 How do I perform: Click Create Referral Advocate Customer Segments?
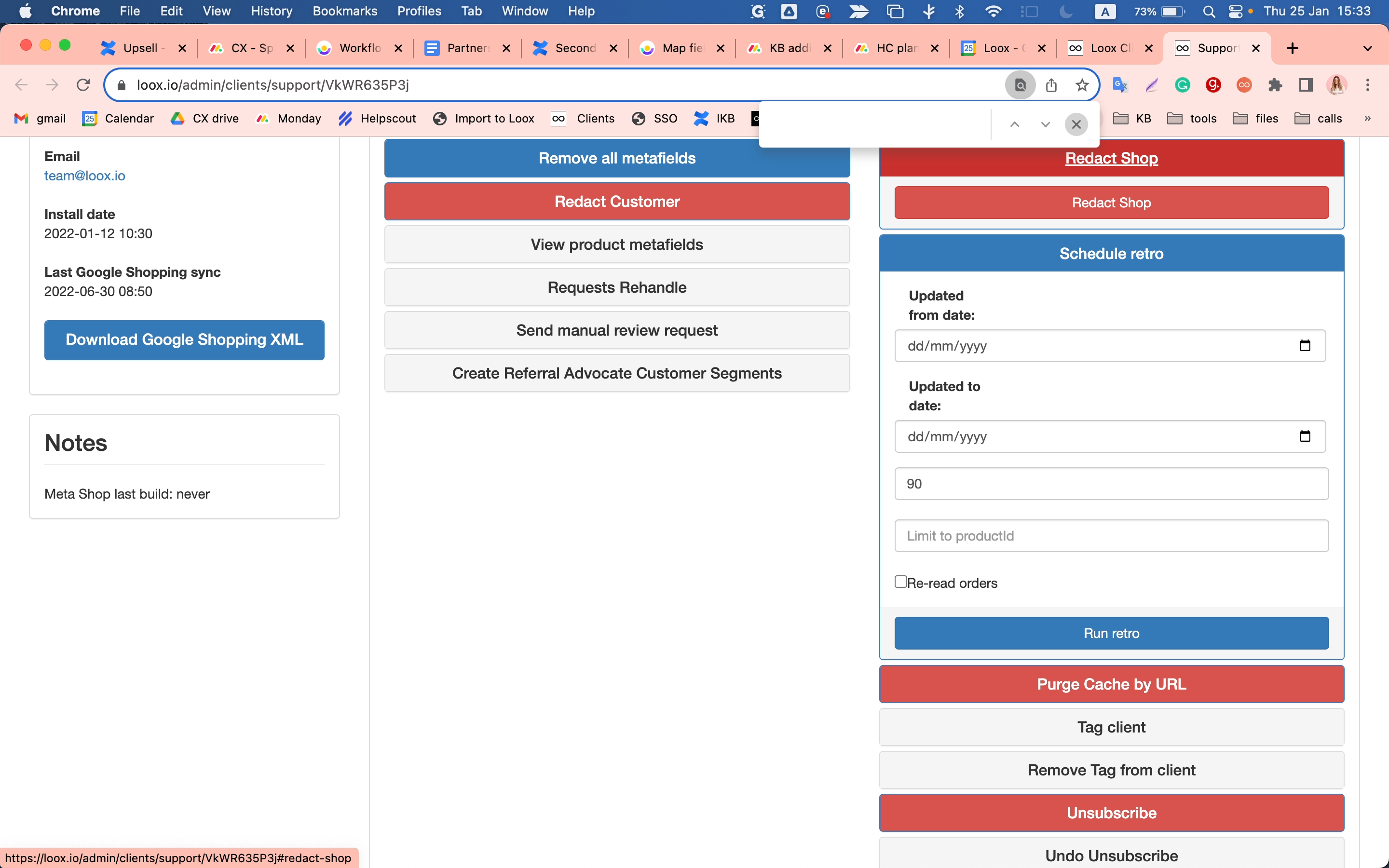(617, 373)
